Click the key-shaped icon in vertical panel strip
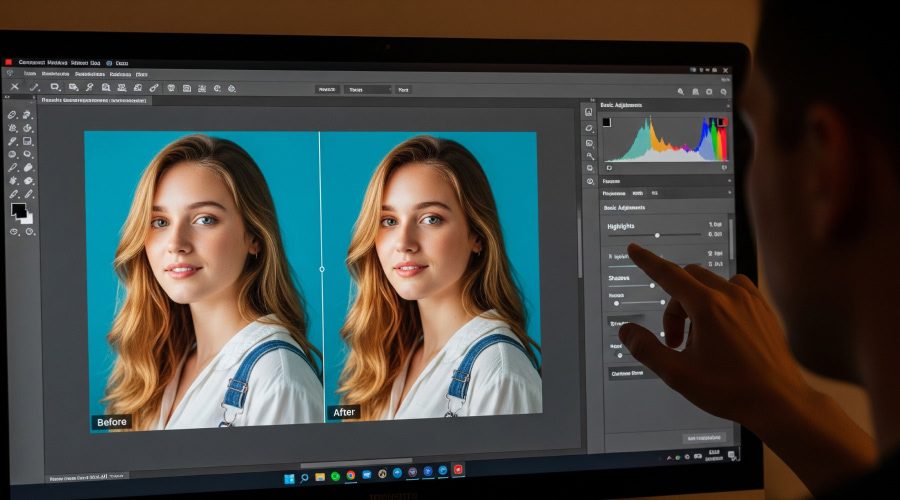The width and height of the screenshot is (900, 500). (589, 156)
